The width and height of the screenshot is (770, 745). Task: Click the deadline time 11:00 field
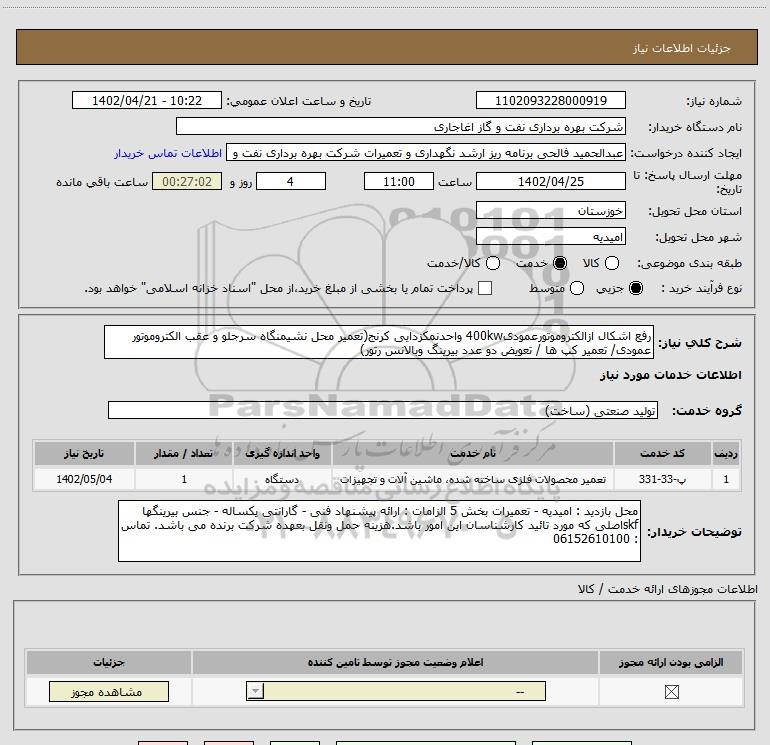[x=399, y=181]
